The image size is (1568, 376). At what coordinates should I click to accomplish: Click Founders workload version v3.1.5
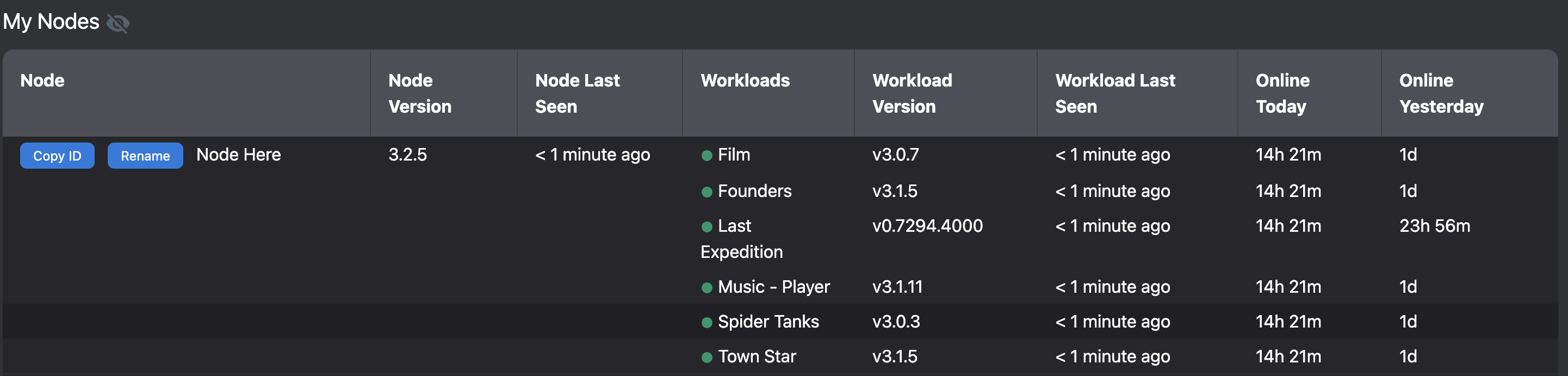tap(895, 192)
